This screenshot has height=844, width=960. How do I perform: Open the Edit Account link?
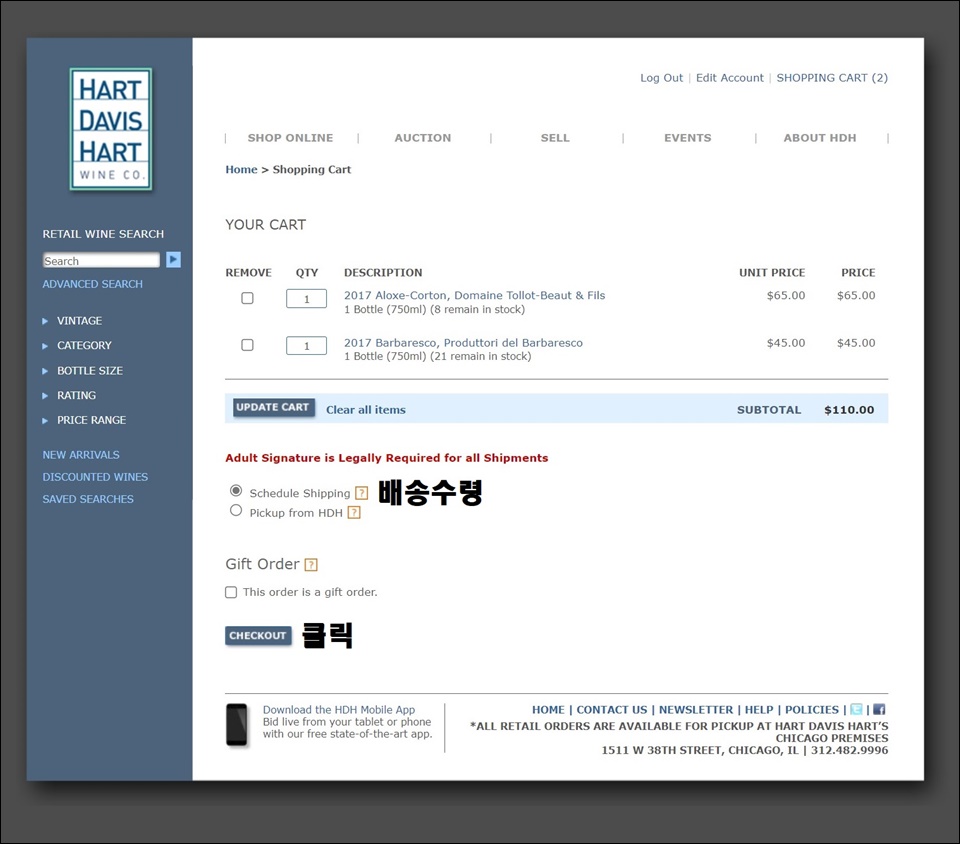coord(730,78)
